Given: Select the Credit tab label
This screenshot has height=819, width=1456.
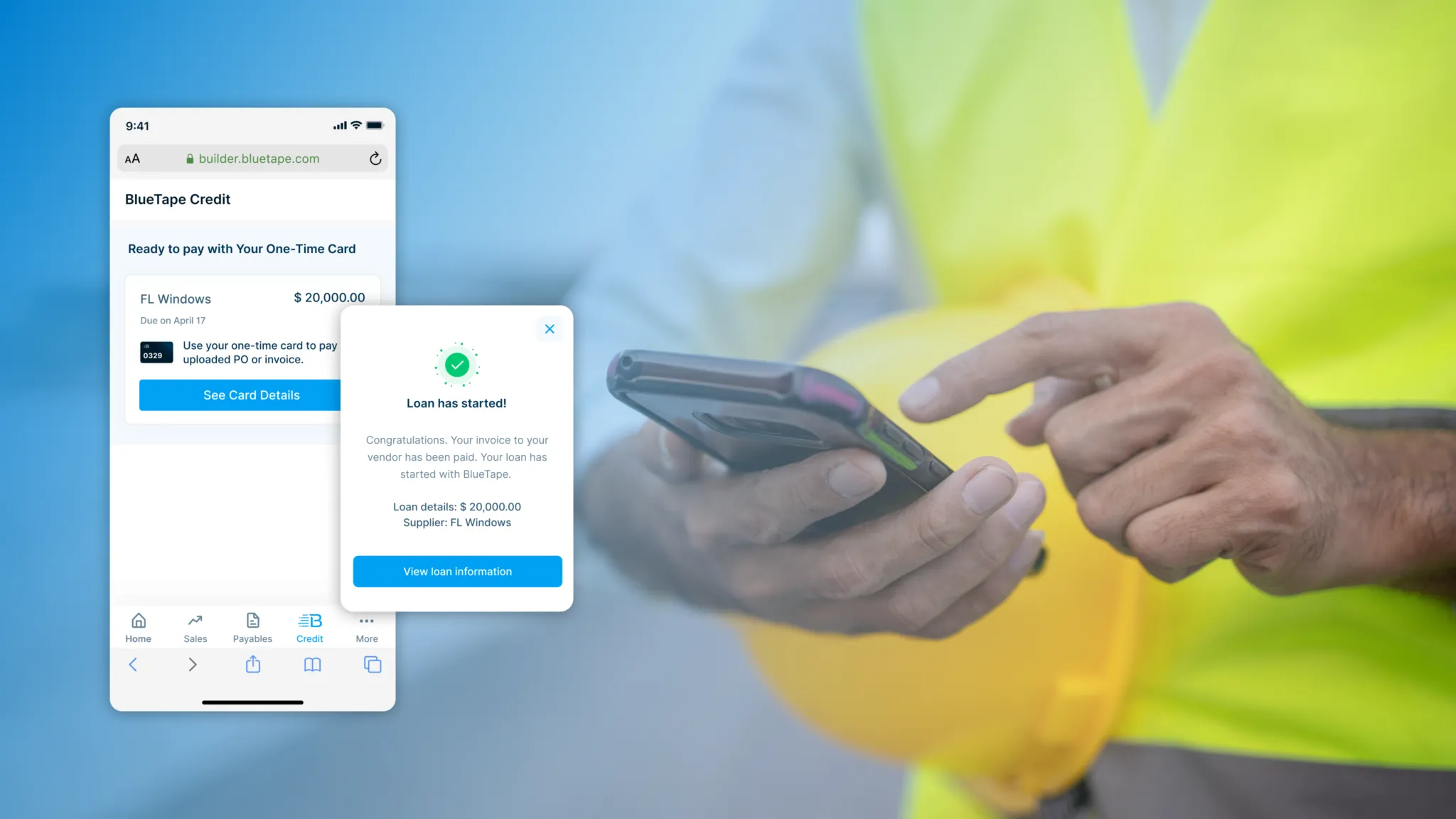Looking at the screenshot, I should tap(310, 638).
